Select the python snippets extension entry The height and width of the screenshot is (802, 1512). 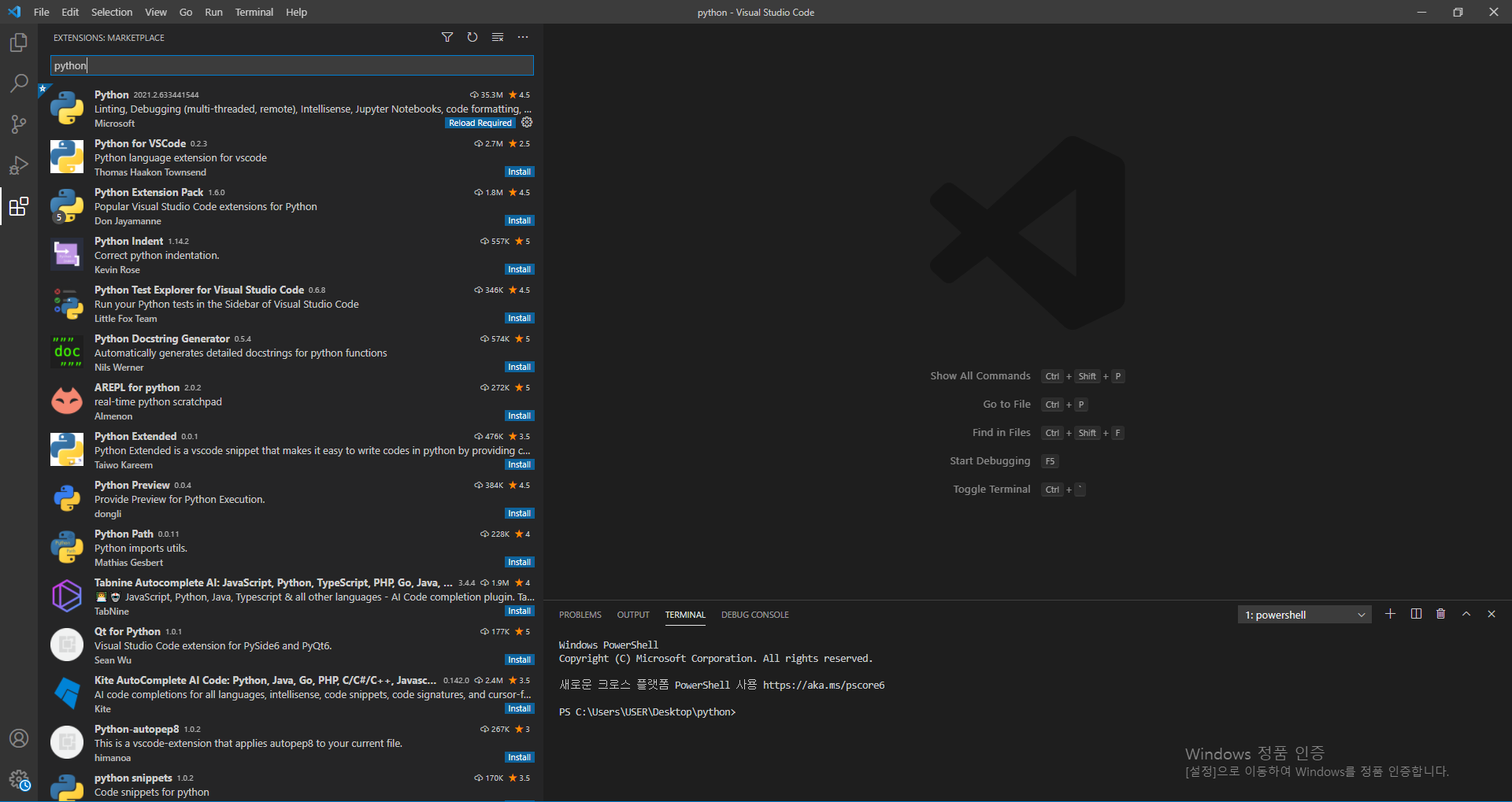pyautogui.click(x=291, y=785)
